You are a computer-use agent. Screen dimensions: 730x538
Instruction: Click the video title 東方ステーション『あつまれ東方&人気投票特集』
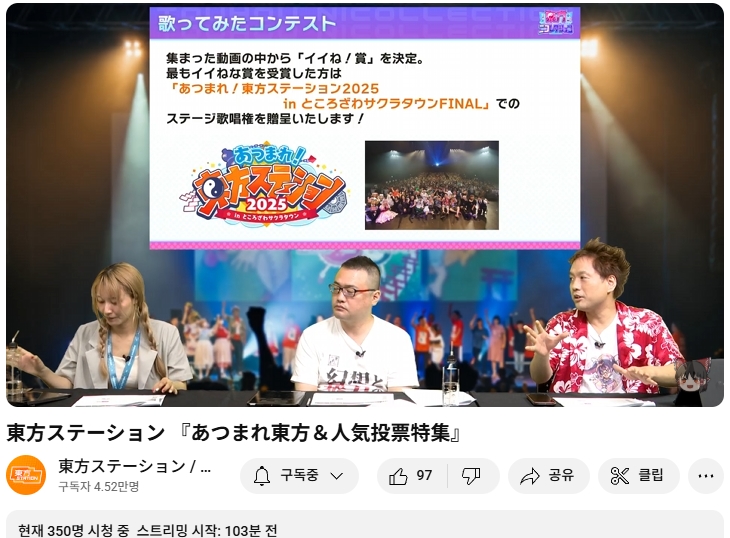234,433
